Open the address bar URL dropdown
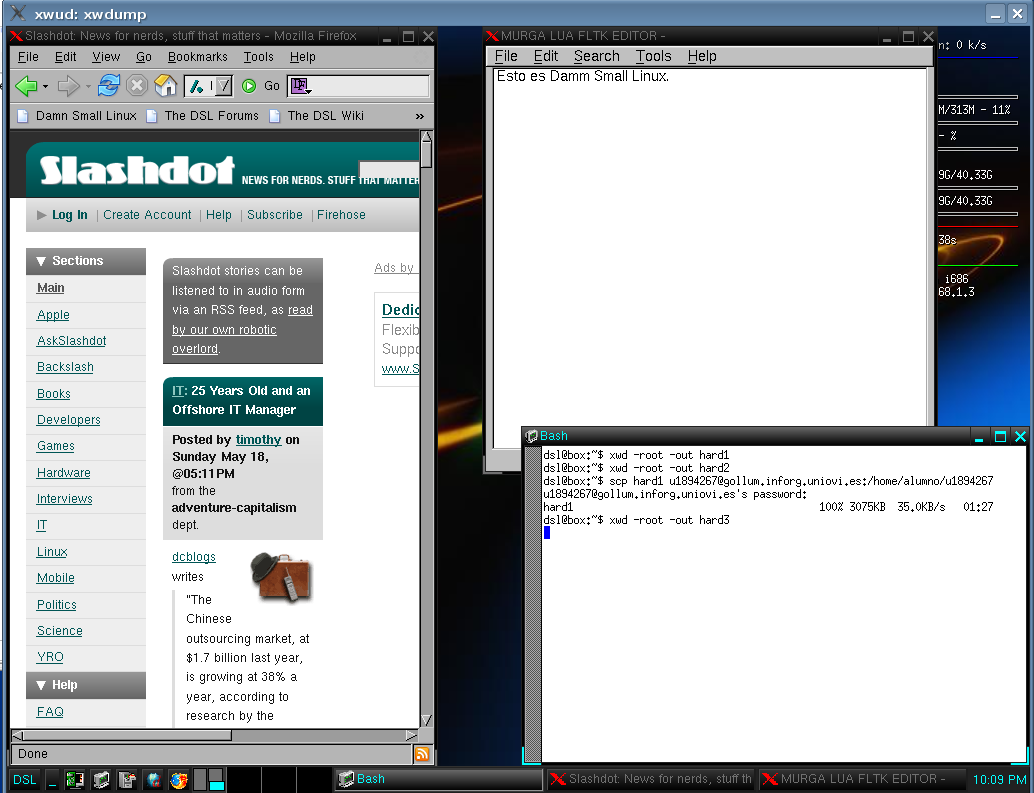The height and width of the screenshot is (793, 1034). pos(224,86)
